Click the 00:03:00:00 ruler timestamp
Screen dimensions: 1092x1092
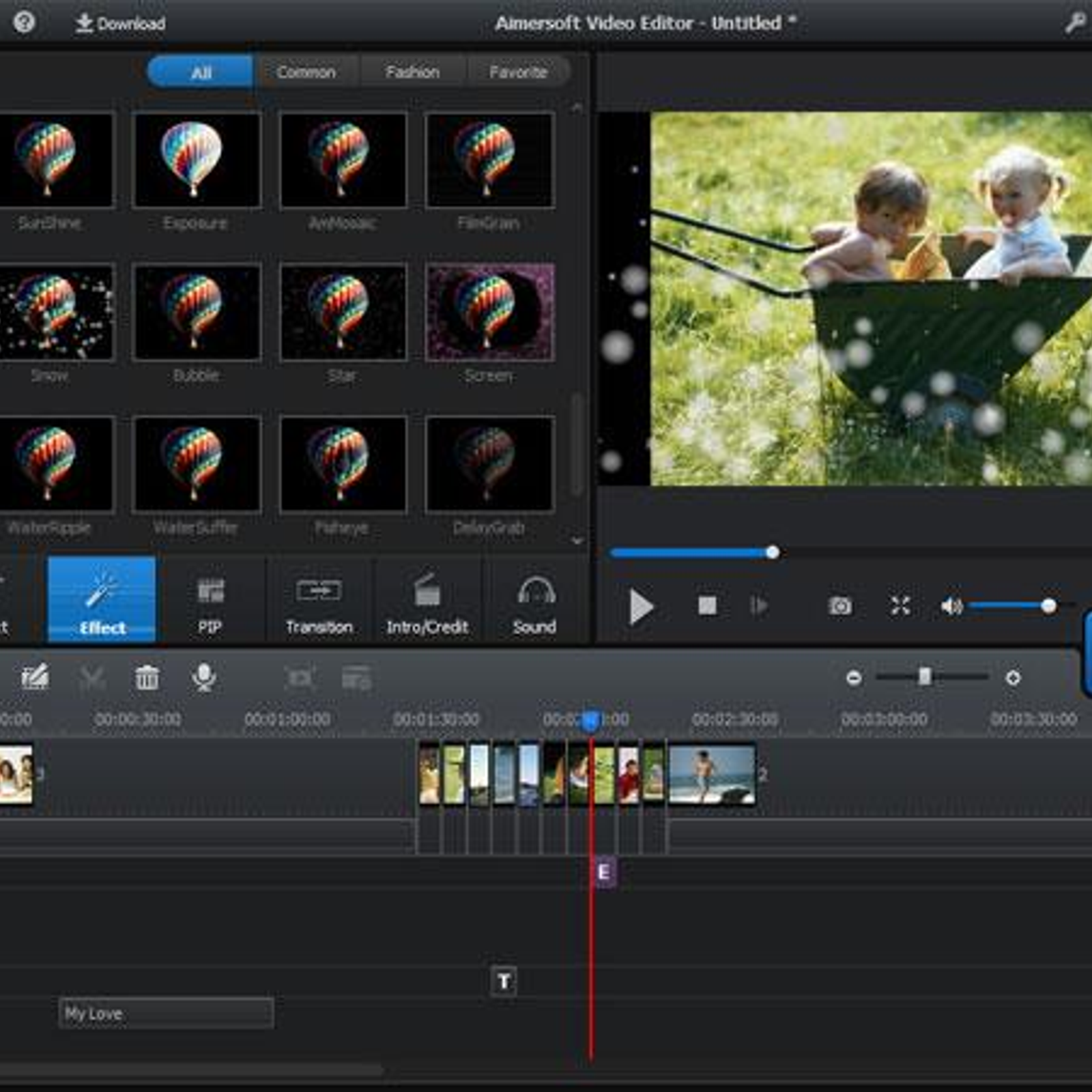885,719
